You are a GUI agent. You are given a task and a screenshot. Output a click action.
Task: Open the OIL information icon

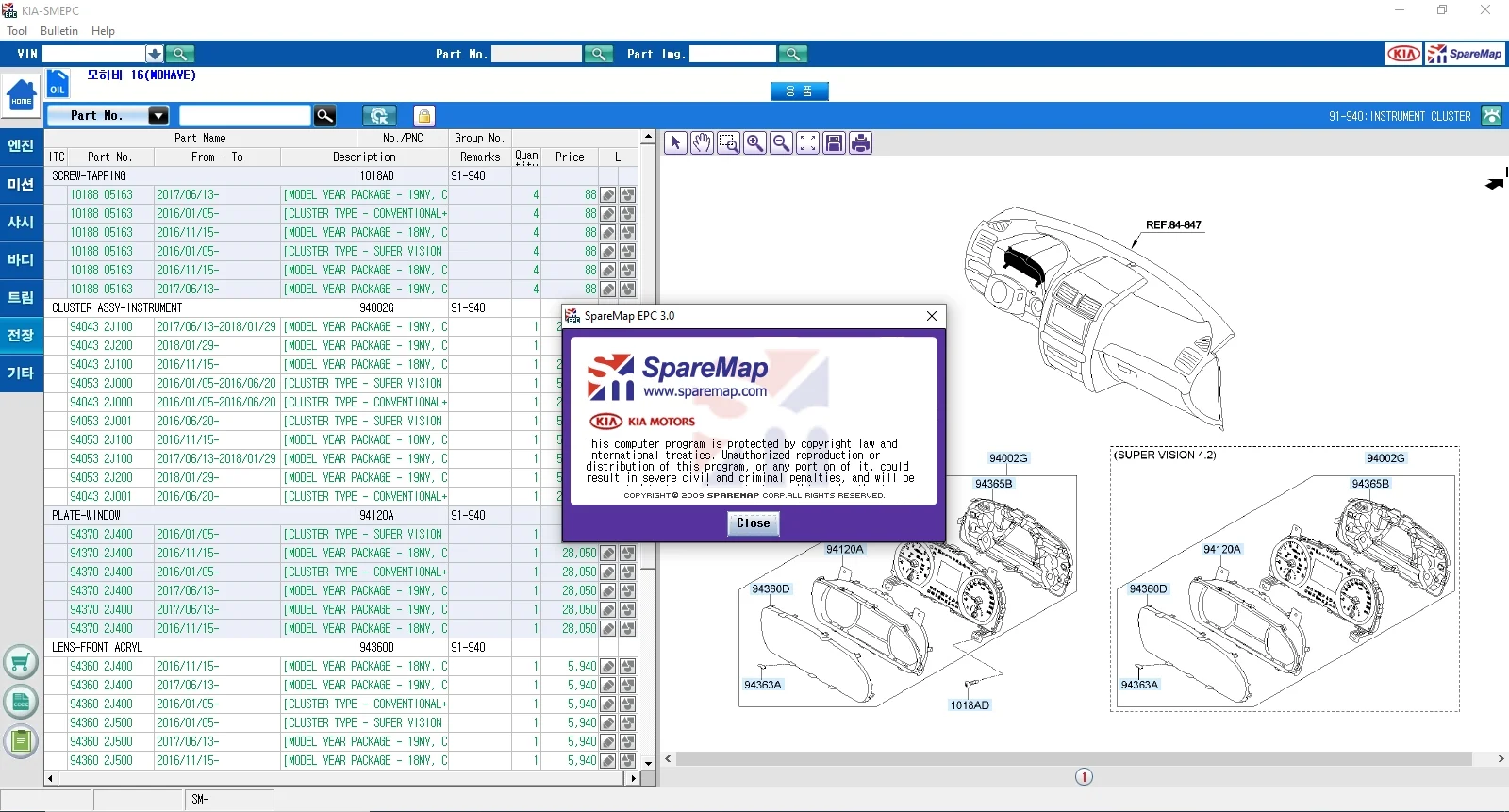(58, 84)
